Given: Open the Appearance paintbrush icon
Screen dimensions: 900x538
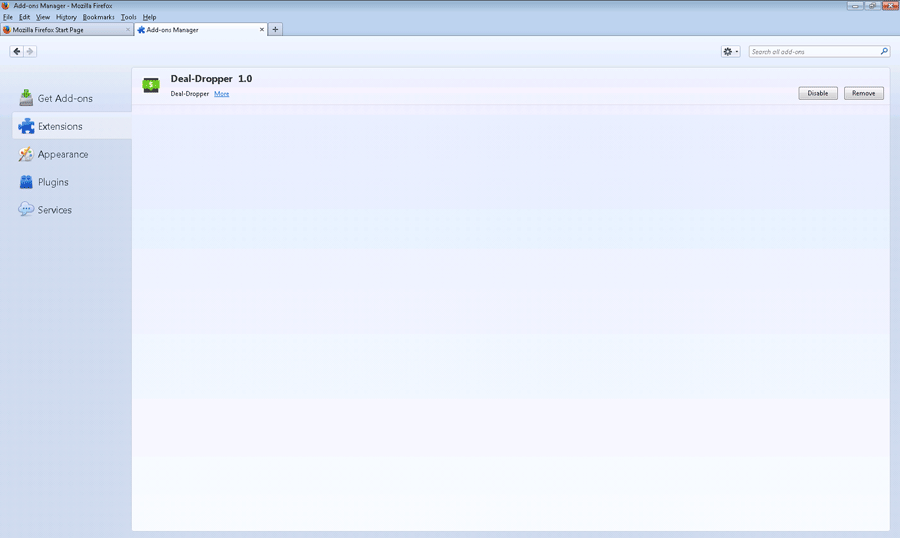Looking at the screenshot, I should tap(26, 154).
